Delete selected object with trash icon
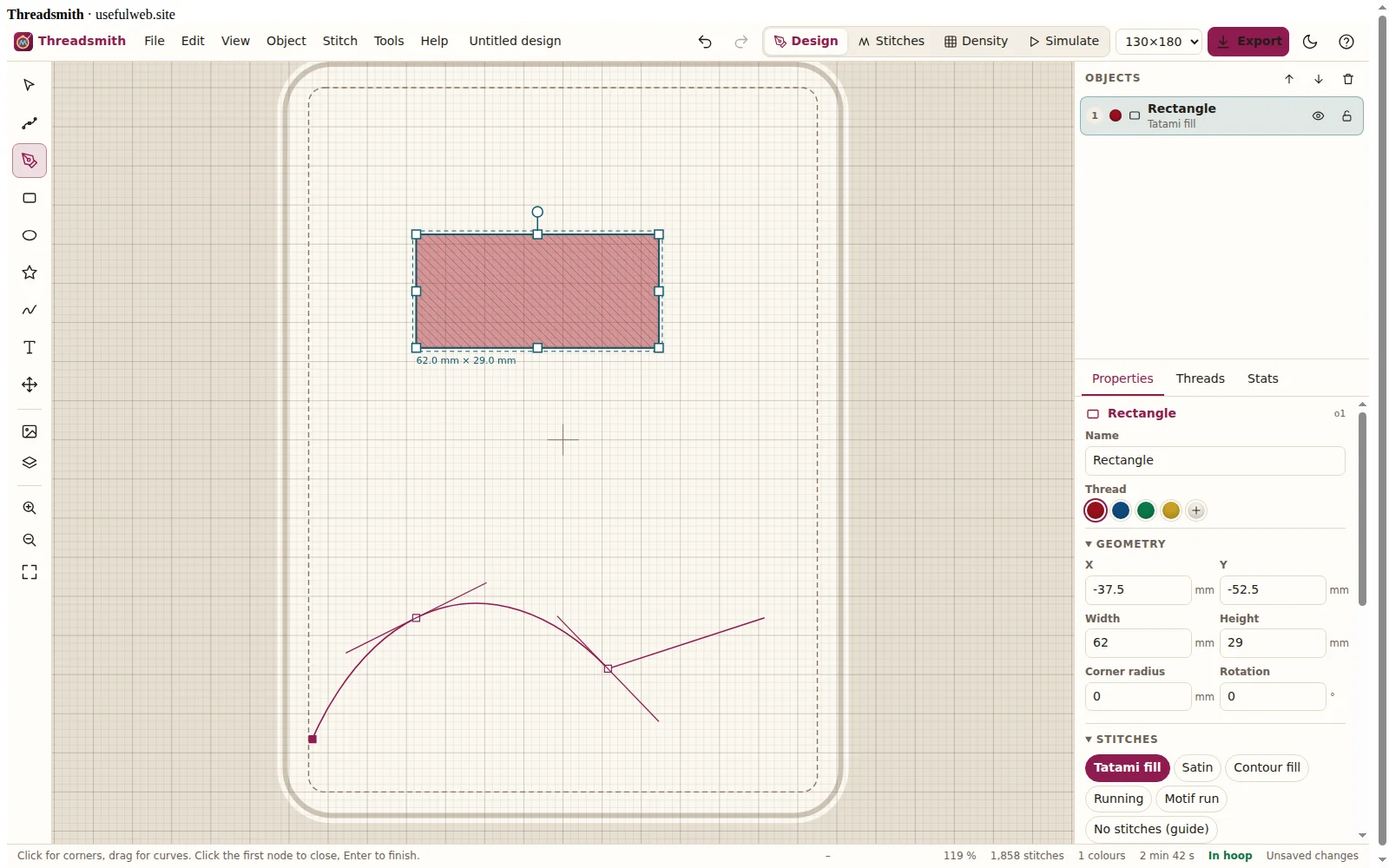 [x=1348, y=79]
